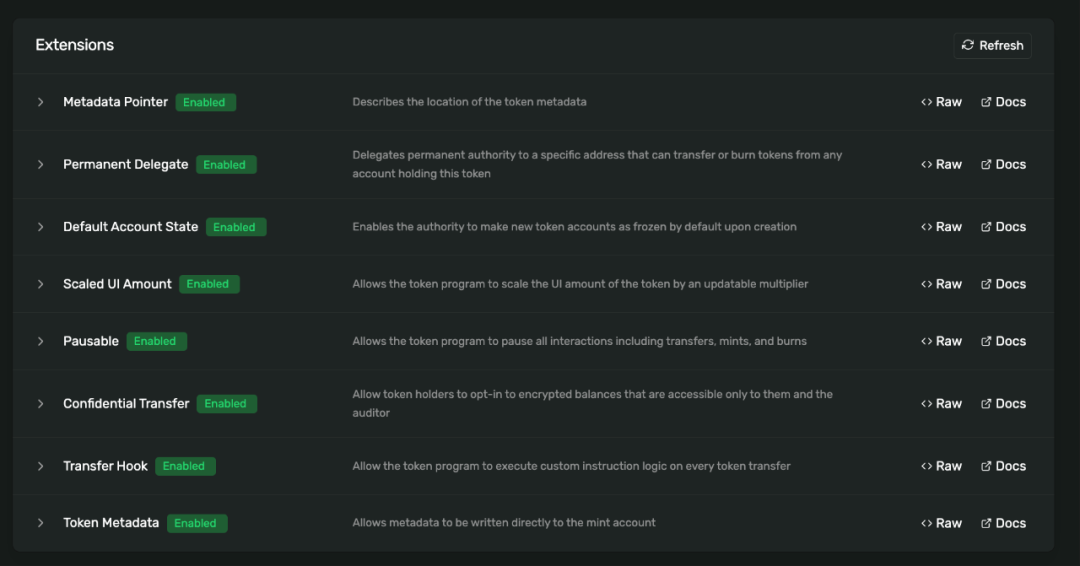Expand the Metadata Pointer row chevron

41,102
